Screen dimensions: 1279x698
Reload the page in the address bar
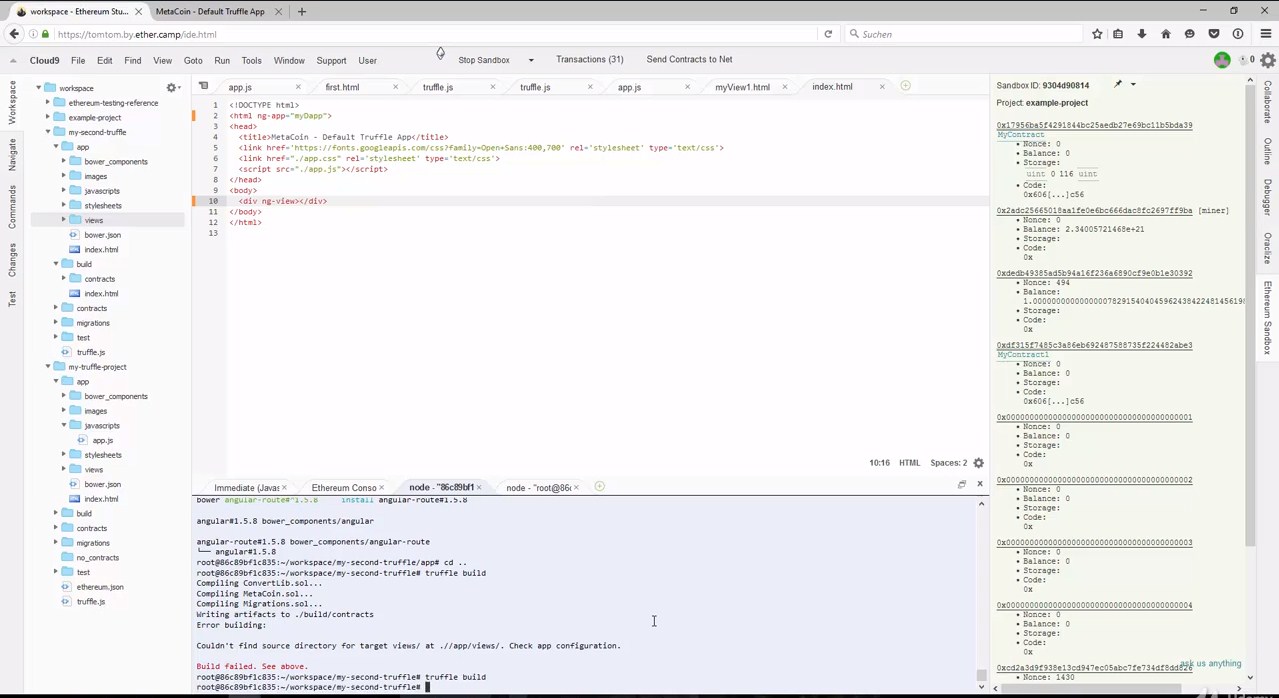pos(828,34)
